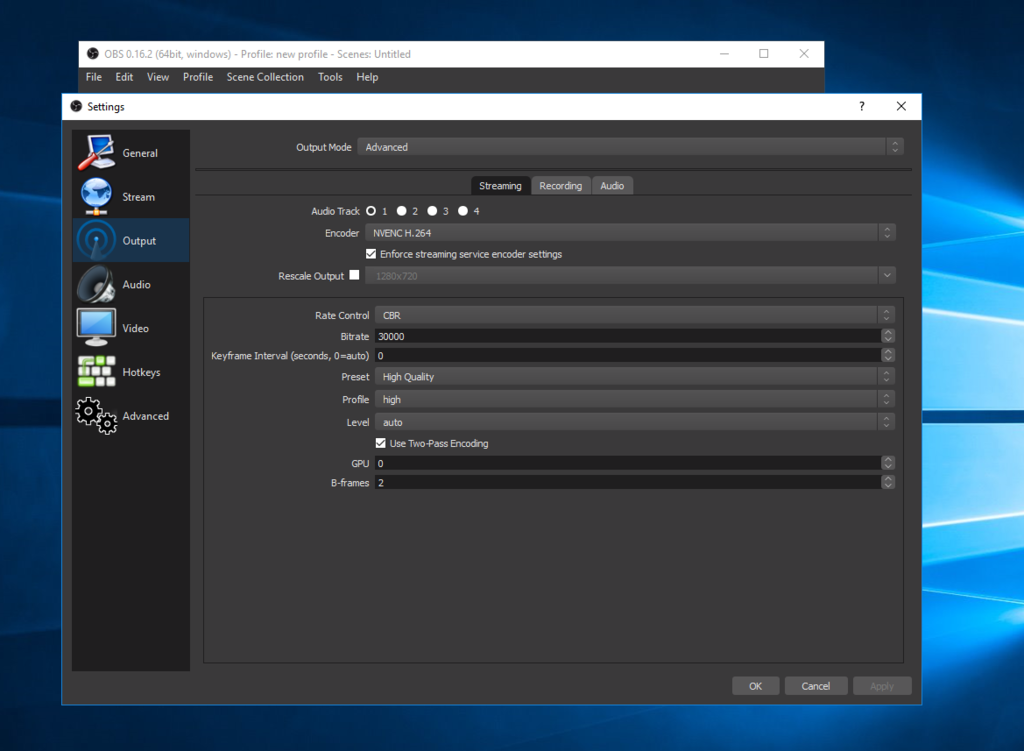The image size is (1024, 751).
Task: Toggle Use Two-Pass Encoding checkbox
Action: (x=381, y=443)
